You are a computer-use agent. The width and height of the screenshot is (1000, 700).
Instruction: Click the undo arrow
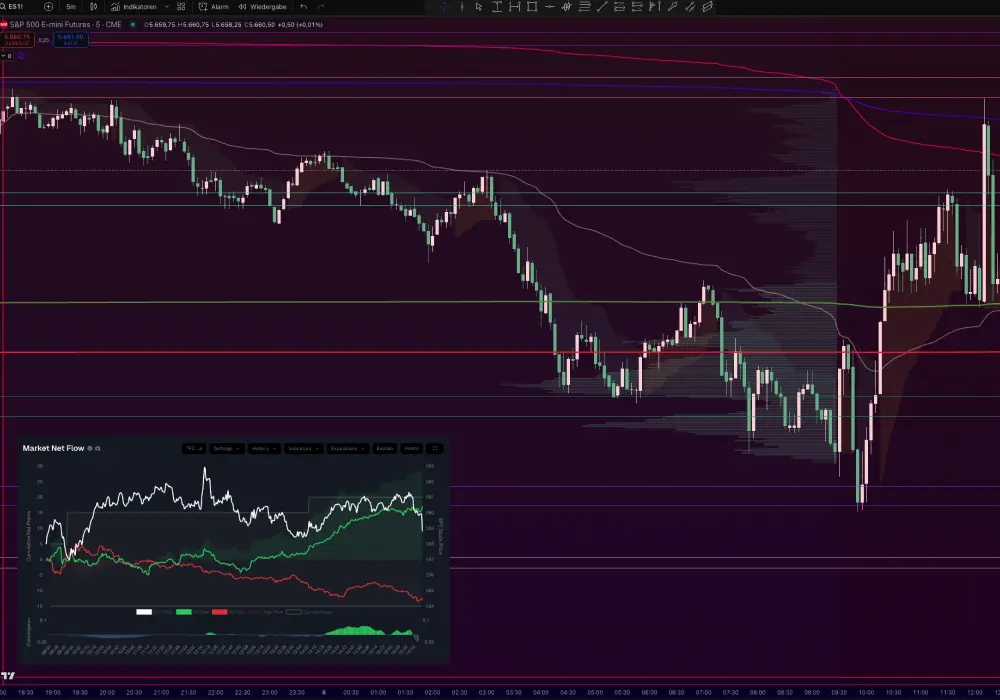[304, 6]
